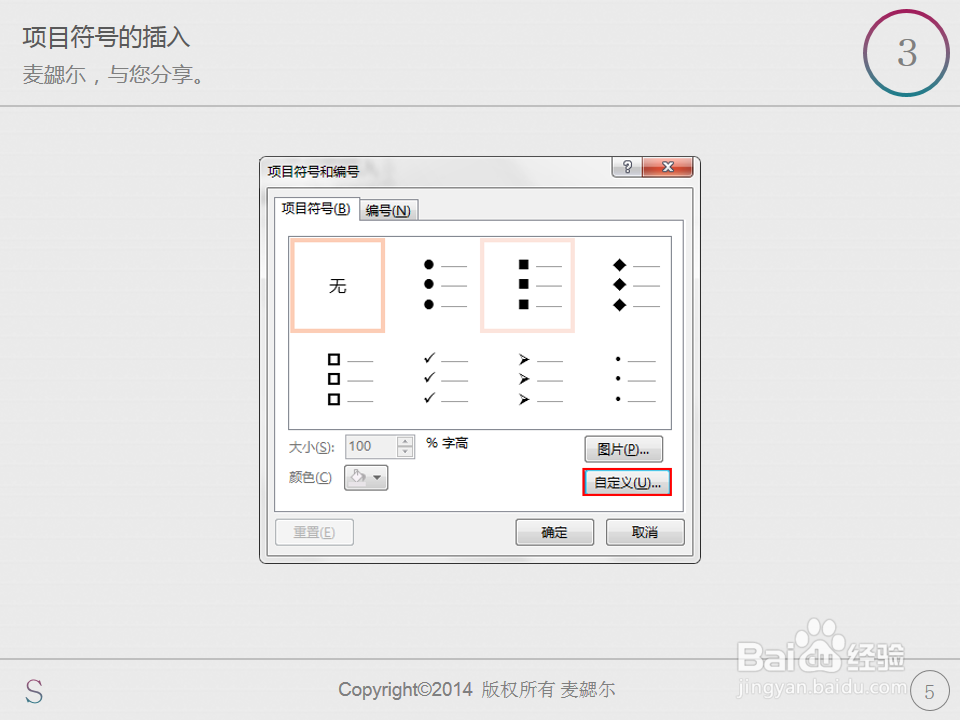
Task: Stay on the 项目符号(B) tab
Action: coord(315,210)
